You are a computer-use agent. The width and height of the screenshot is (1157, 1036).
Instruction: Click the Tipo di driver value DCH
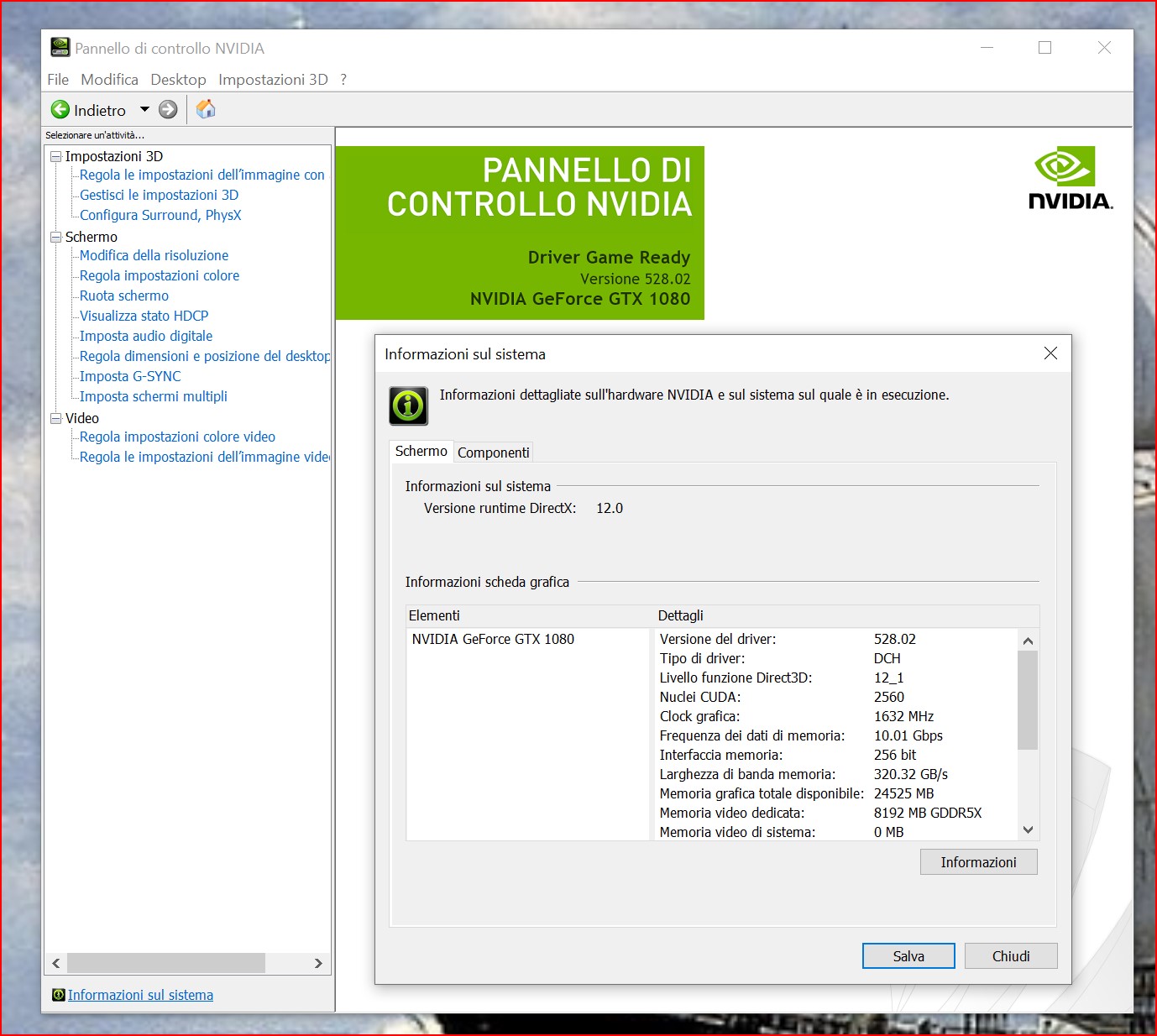point(887,658)
